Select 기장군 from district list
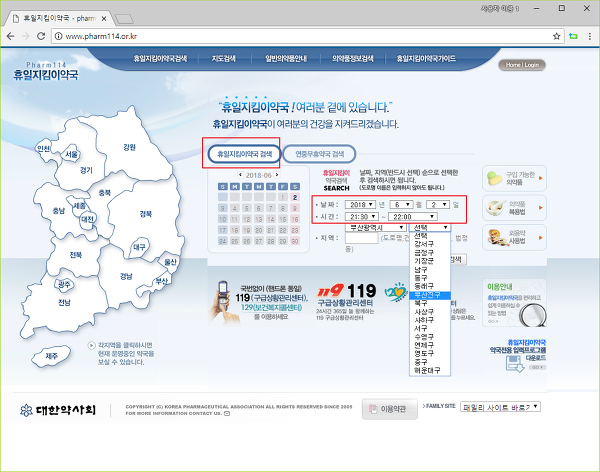600x472 pixels. tap(430, 261)
